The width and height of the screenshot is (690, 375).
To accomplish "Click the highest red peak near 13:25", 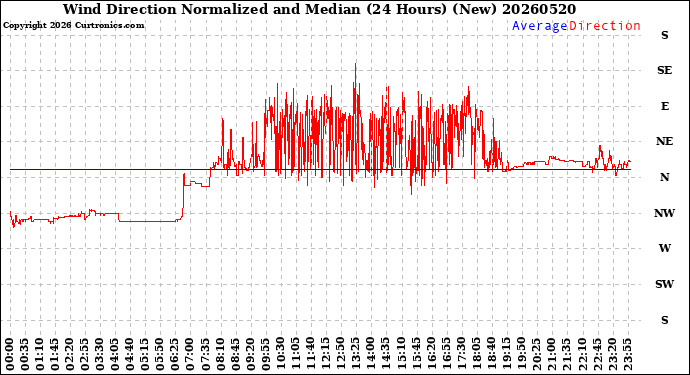I will [x=356, y=64].
